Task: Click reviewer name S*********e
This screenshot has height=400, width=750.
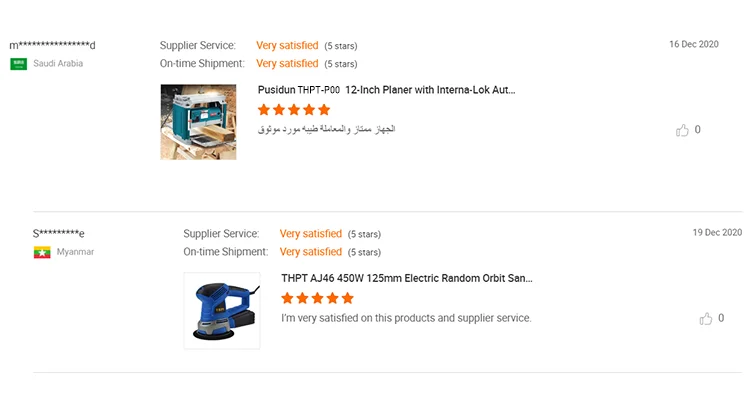Action: coord(59,233)
